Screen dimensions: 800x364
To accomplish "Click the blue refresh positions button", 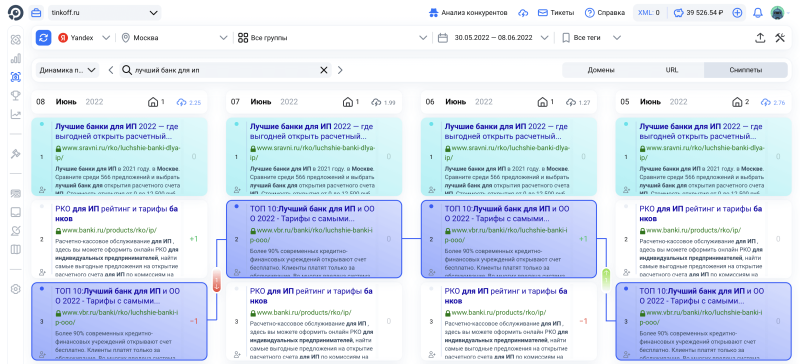I will [43, 37].
